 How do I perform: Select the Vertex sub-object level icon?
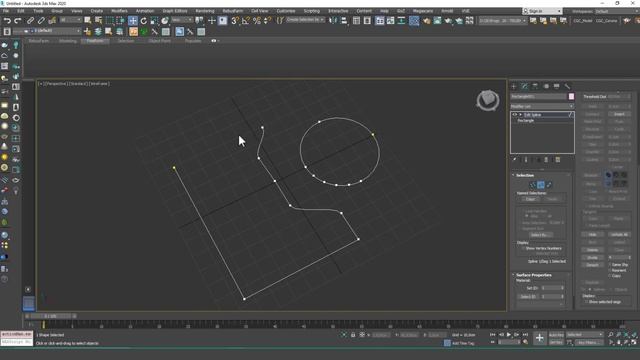(x=533, y=185)
